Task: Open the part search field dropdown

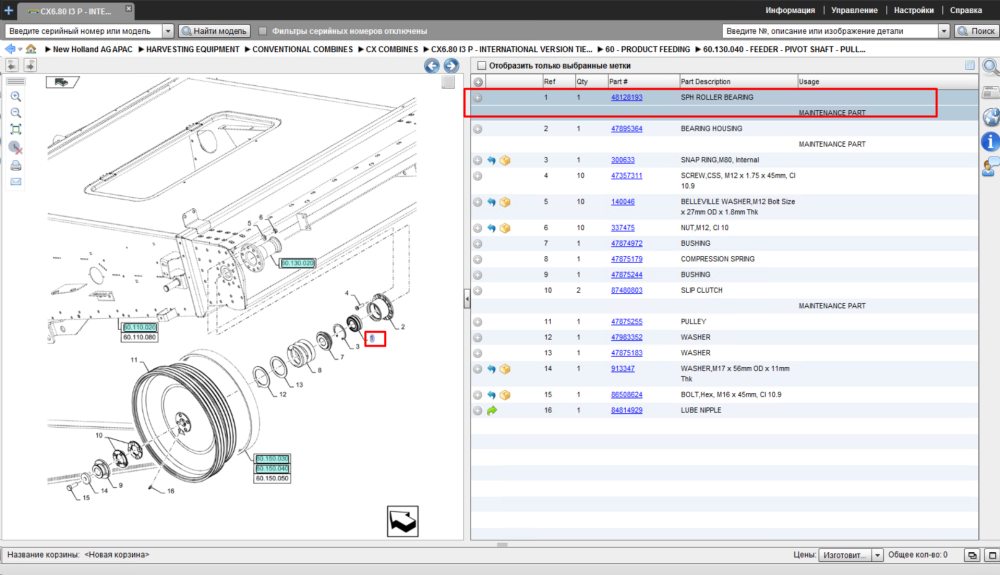Action: (944, 31)
